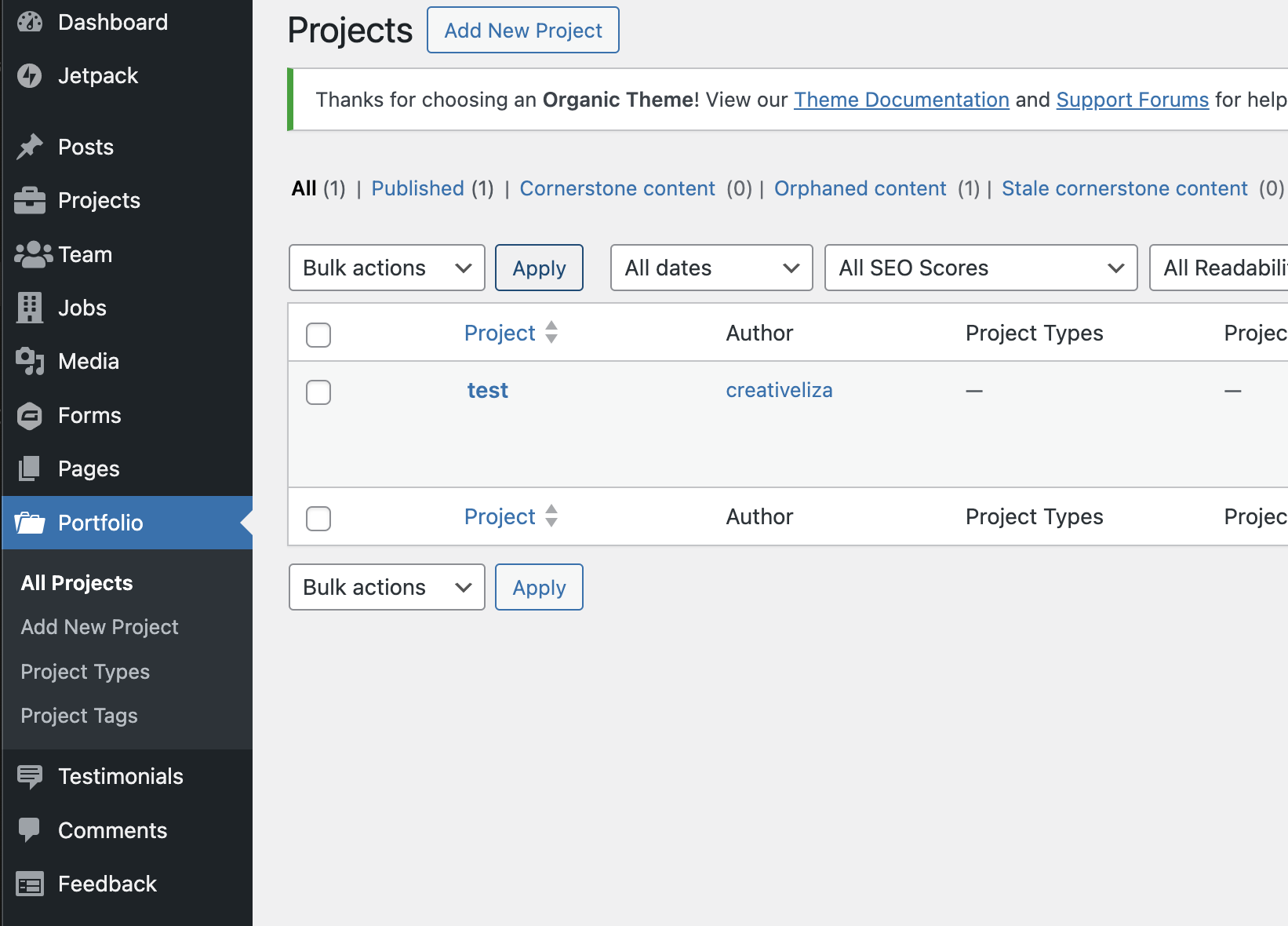Open the Forms menu item
1288x926 pixels.
(x=89, y=415)
